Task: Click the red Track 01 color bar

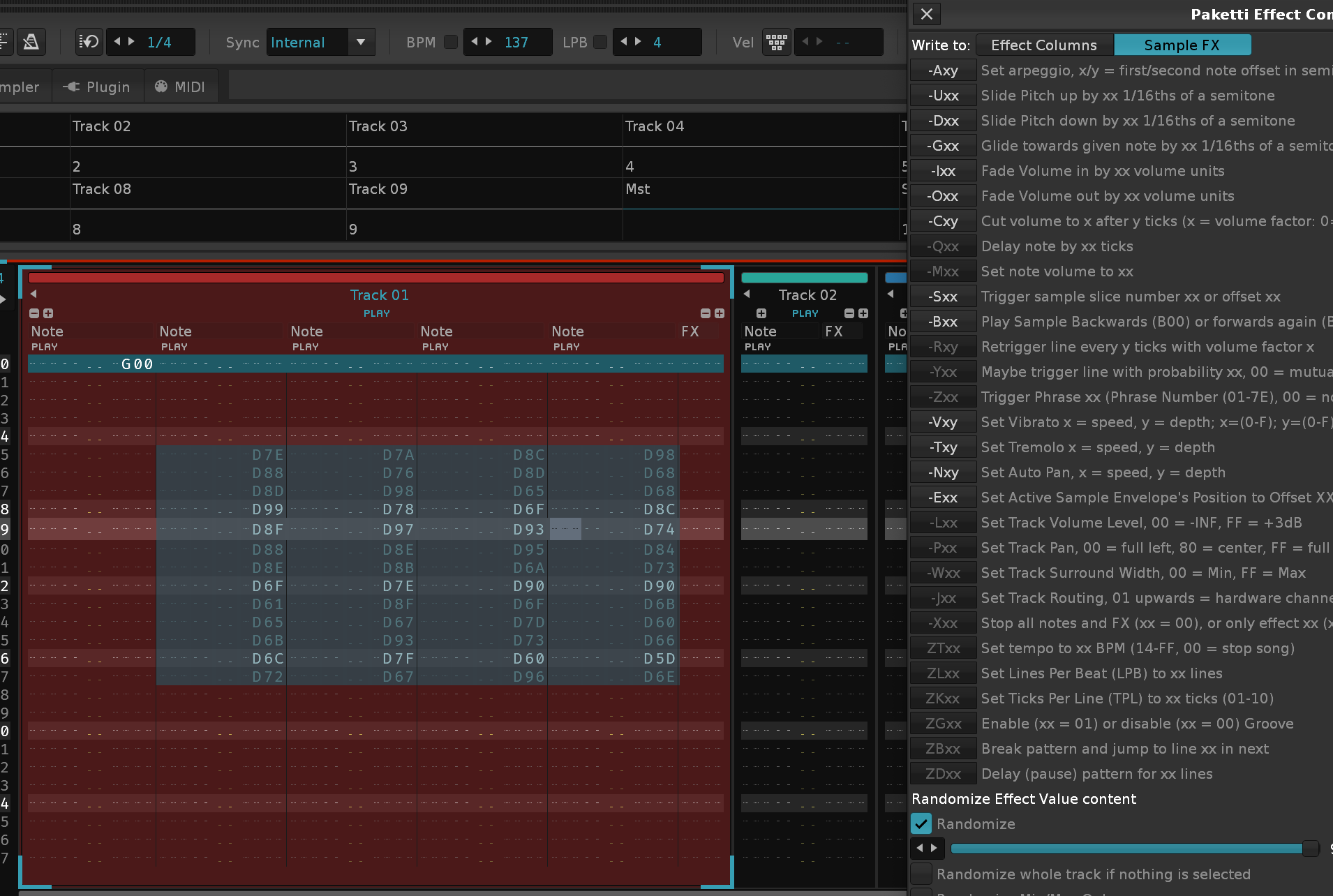Action: click(x=375, y=278)
